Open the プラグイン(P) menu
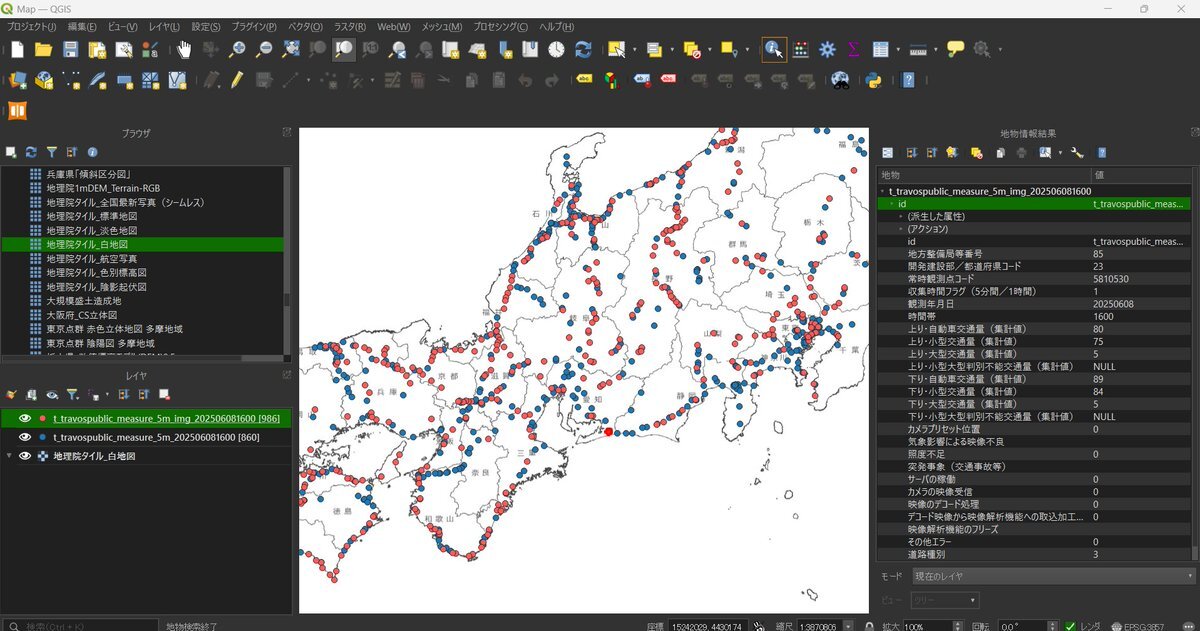Image resolution: width=1200 pixels, height=631 pixels. pos(253,26)
